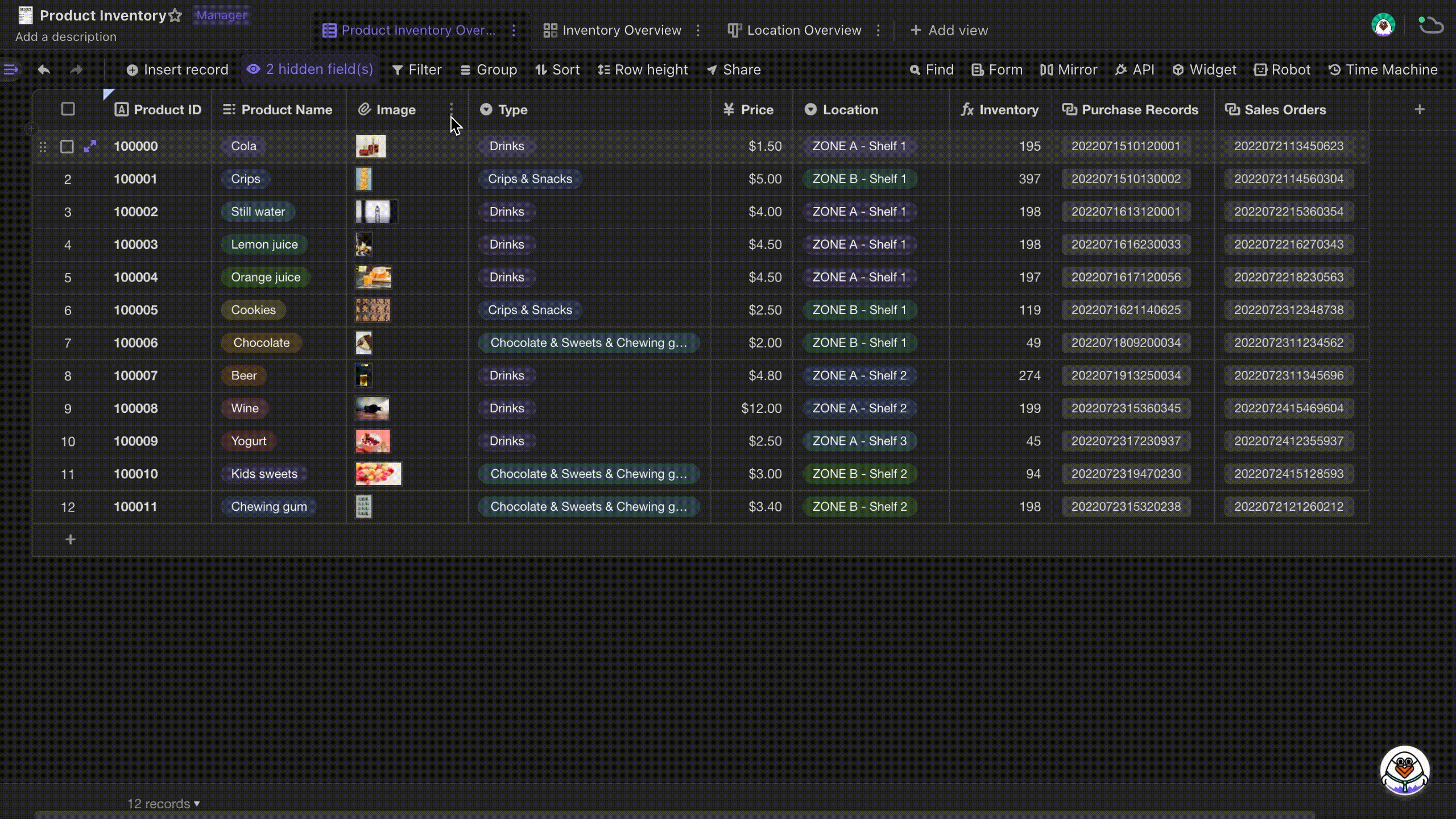Open the Robot automation icon

tap(1282, 69)
